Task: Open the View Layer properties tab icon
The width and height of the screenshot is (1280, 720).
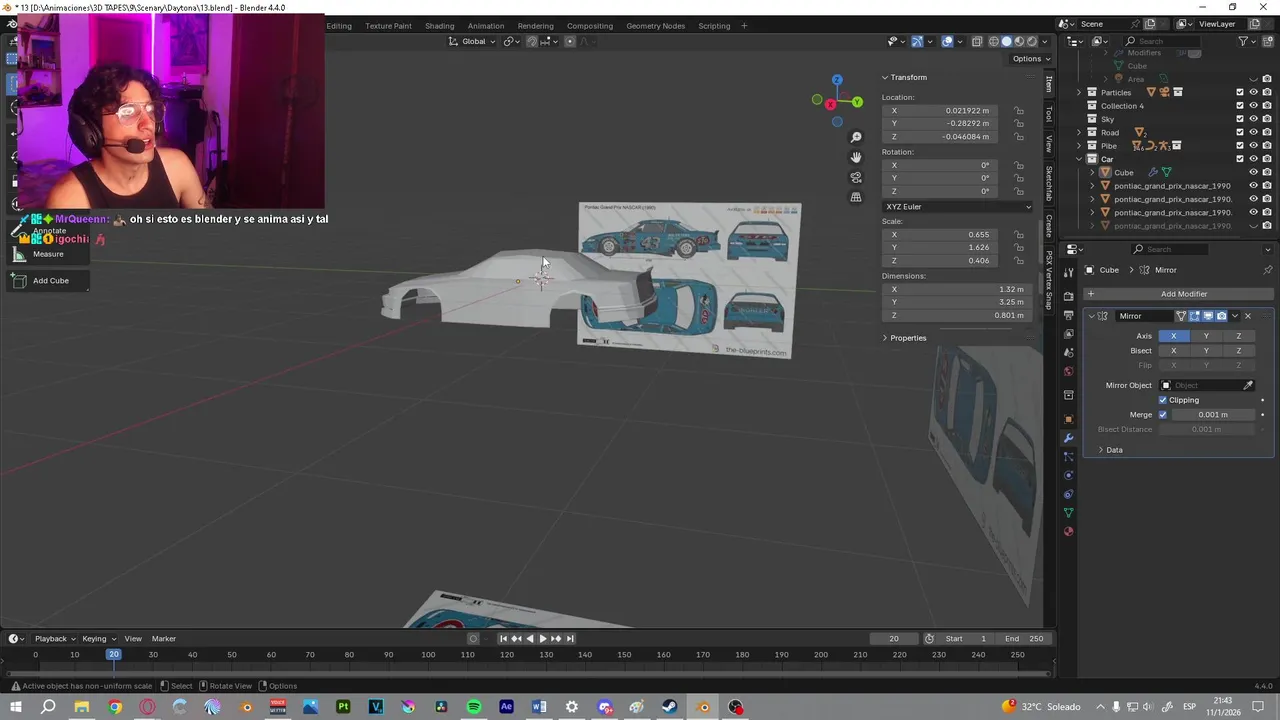Action: [x=1068, y=334]
